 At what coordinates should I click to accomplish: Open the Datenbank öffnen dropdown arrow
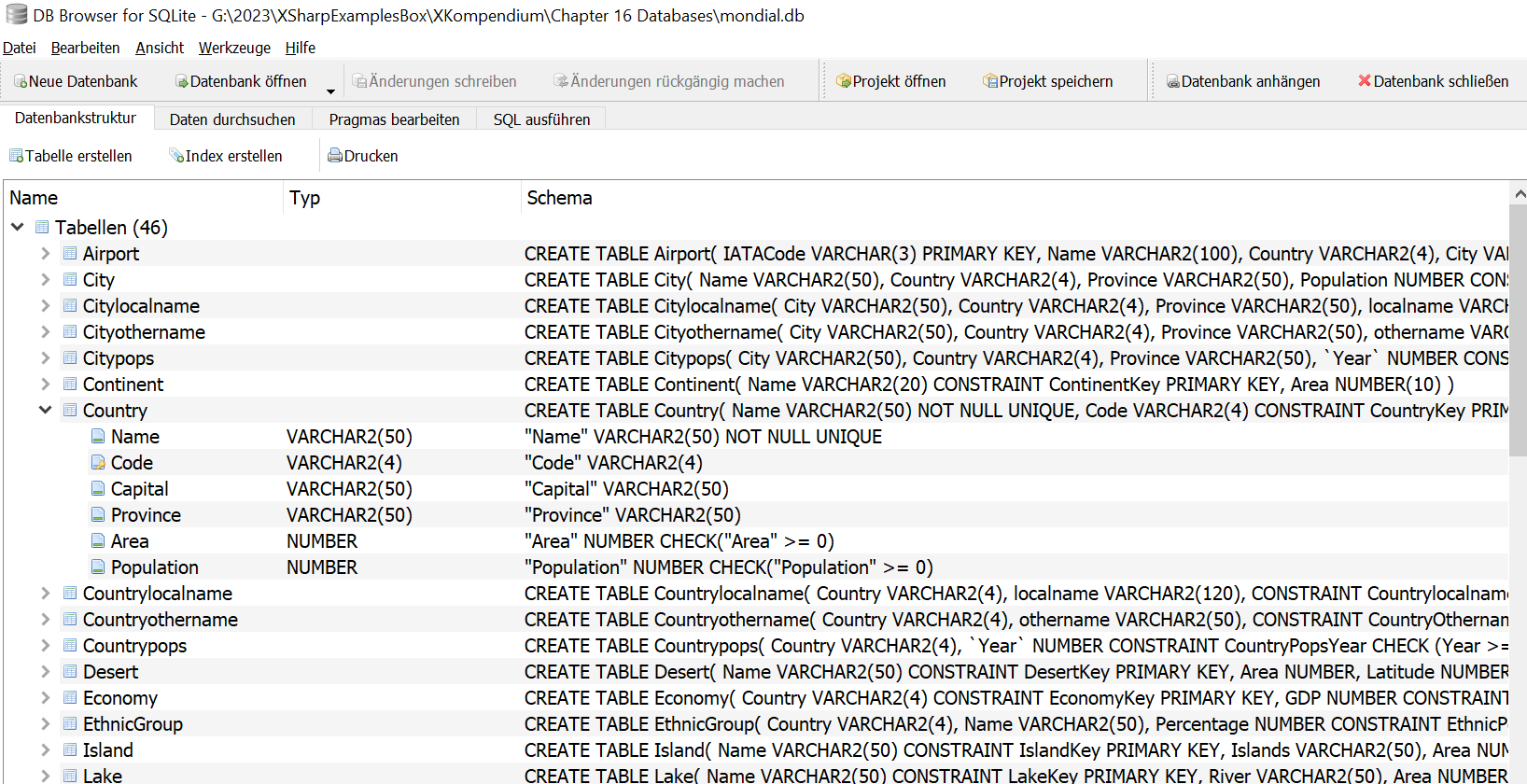(x=330, y=91)
